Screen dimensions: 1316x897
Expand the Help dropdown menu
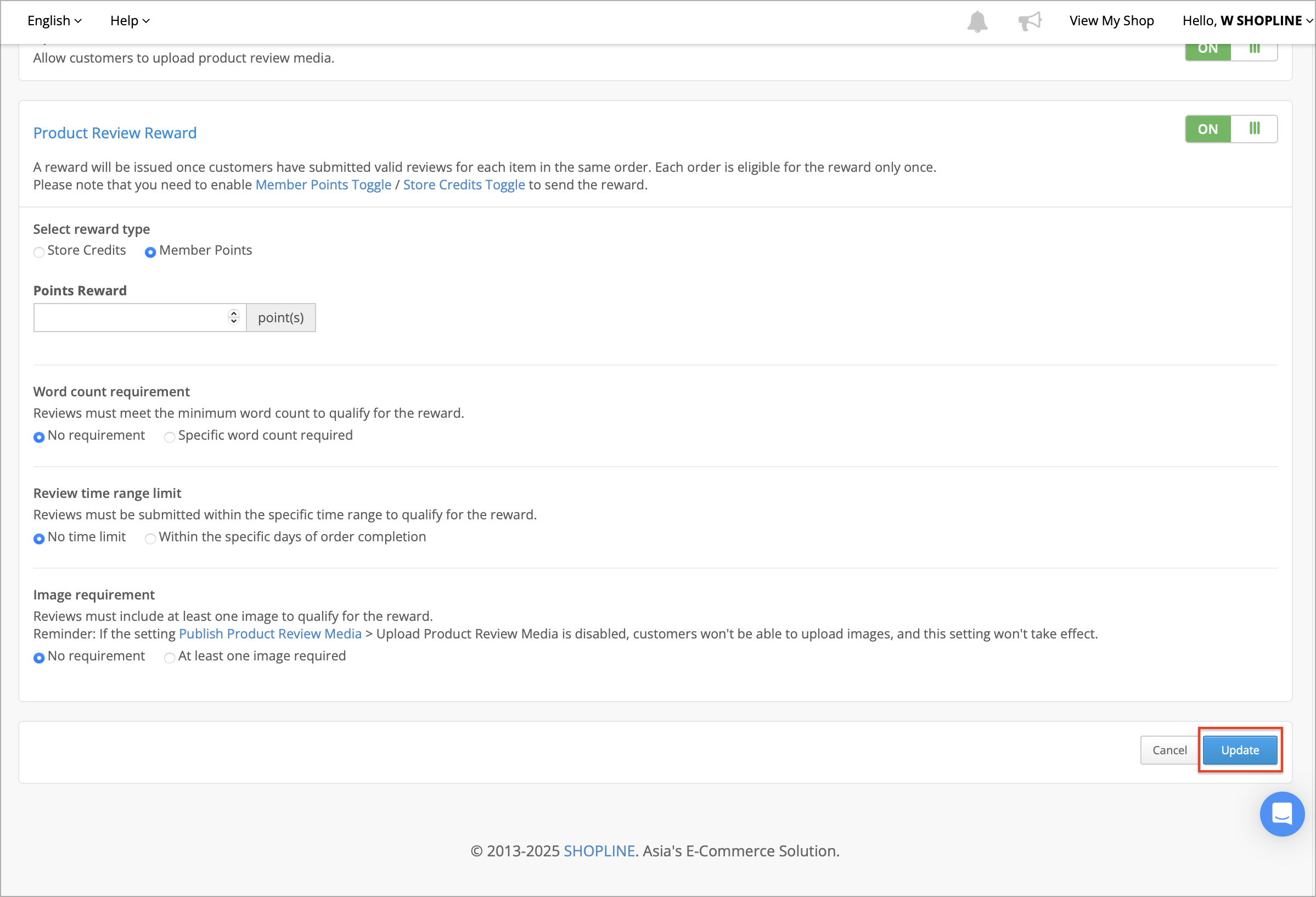coord(130,21)
